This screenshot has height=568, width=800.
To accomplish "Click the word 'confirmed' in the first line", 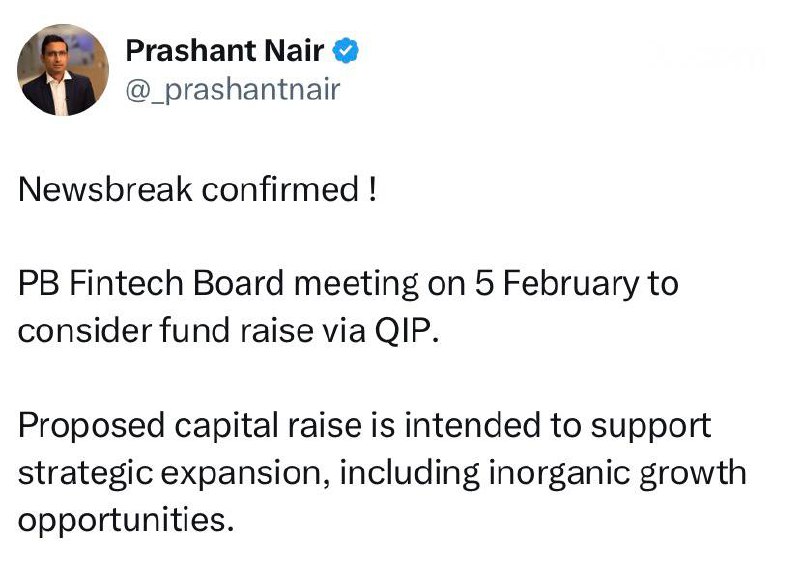I will click(x=281, y=189).
